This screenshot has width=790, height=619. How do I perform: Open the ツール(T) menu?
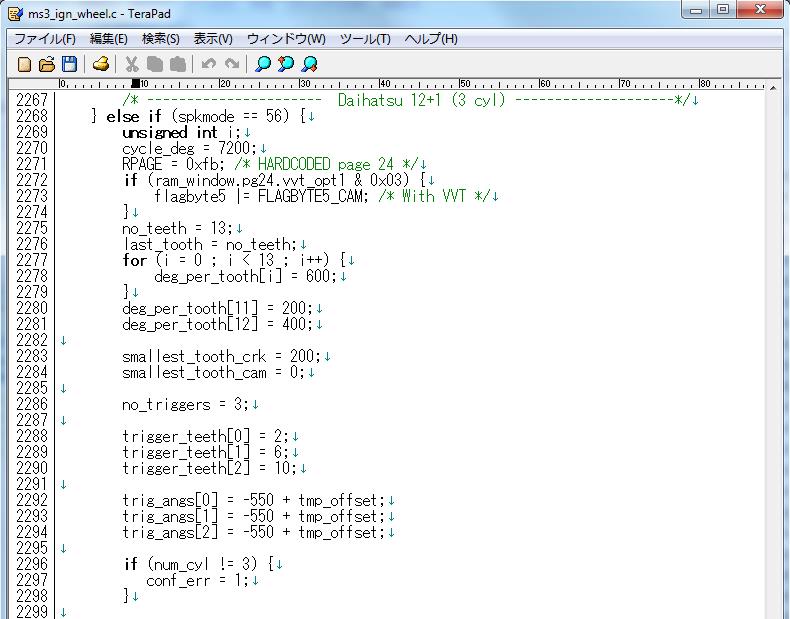tap(365, 39)
